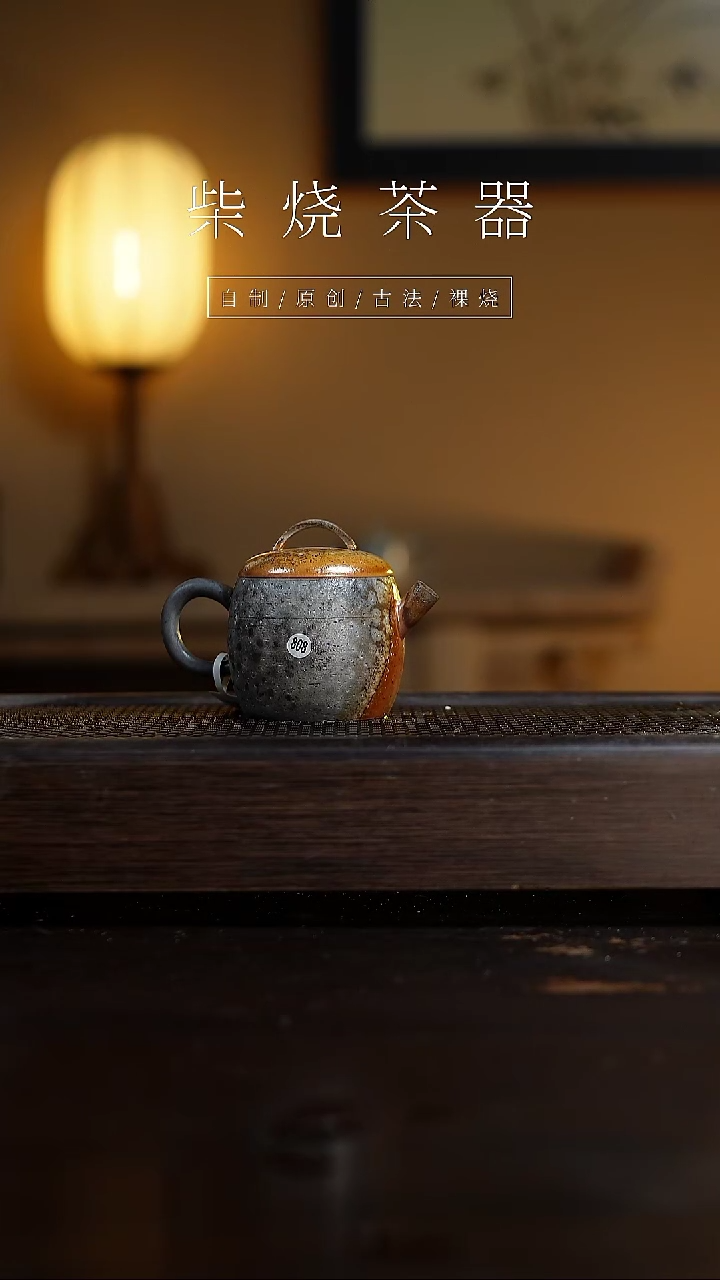Tap the 柴烧茶器 title text
The width and height of the screenshot is (720, 1280).
[x=361, y=210]
